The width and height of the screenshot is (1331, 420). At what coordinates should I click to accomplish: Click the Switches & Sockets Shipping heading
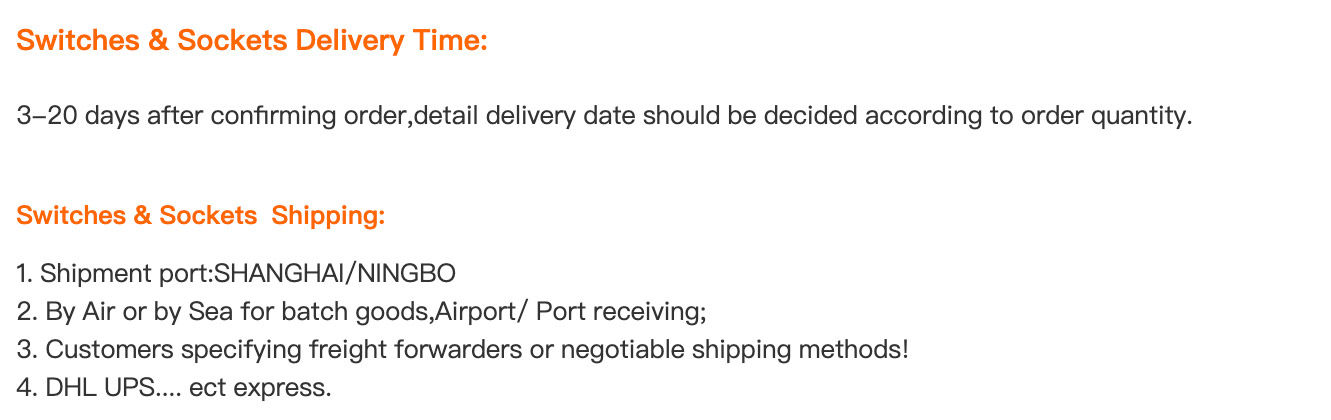click(x=201, y=216)
